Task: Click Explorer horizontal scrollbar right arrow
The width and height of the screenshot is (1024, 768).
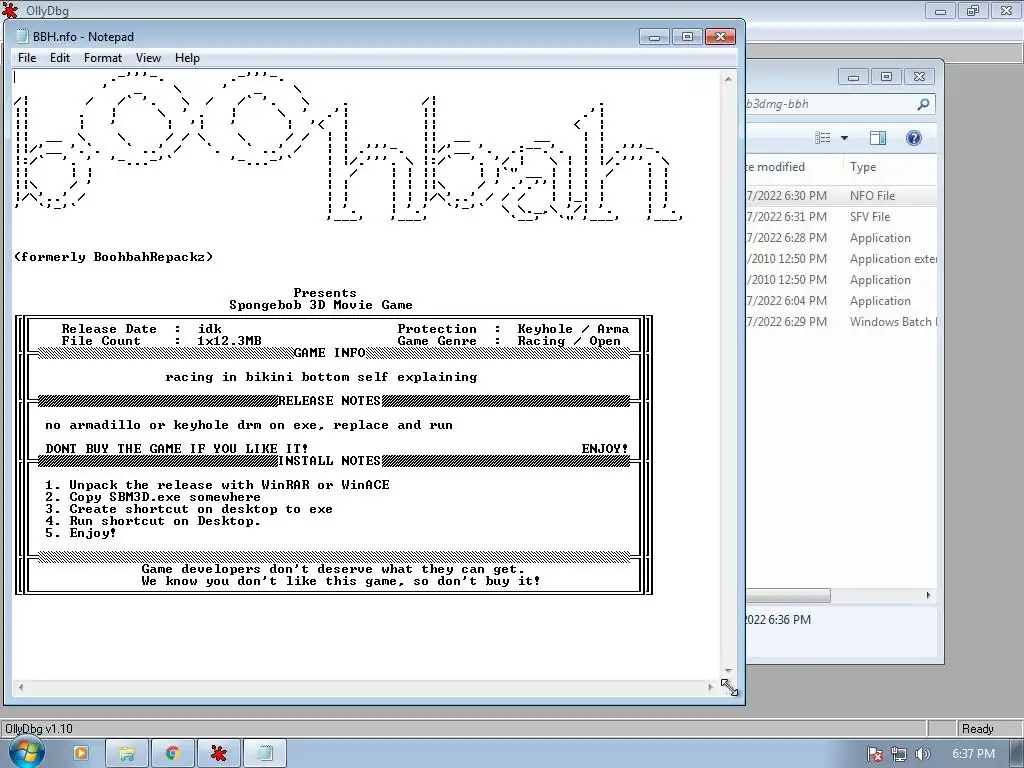Action: [x=929, y=595]
